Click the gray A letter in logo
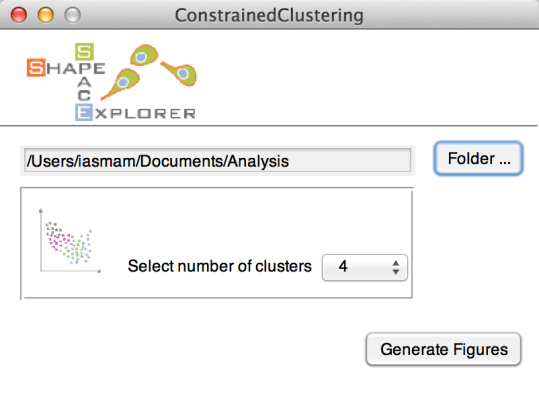This screenshot has width=539, height=394. 85,82
